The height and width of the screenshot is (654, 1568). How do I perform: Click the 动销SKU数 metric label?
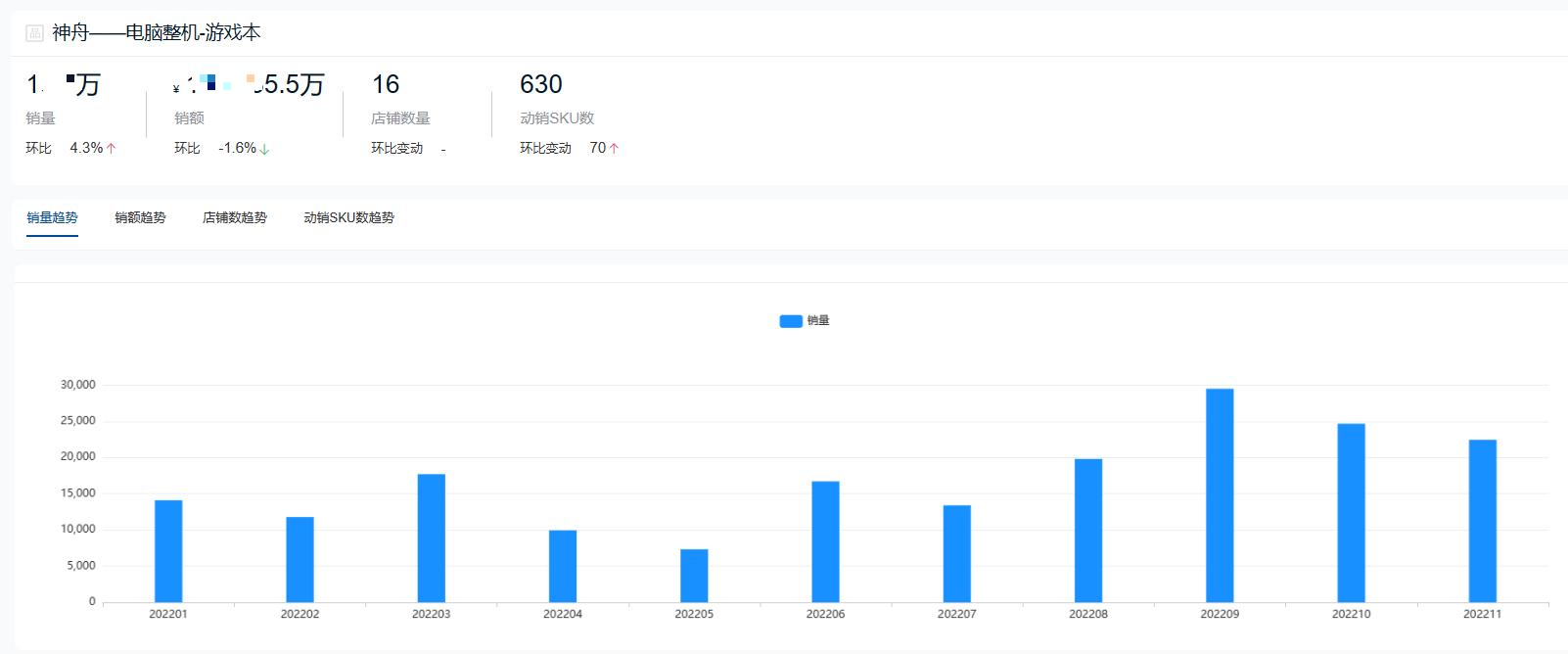click(x=557, y=118)
